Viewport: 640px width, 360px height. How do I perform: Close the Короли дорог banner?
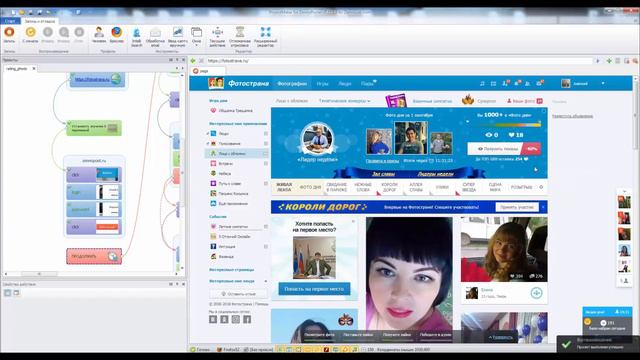[543, 207]
